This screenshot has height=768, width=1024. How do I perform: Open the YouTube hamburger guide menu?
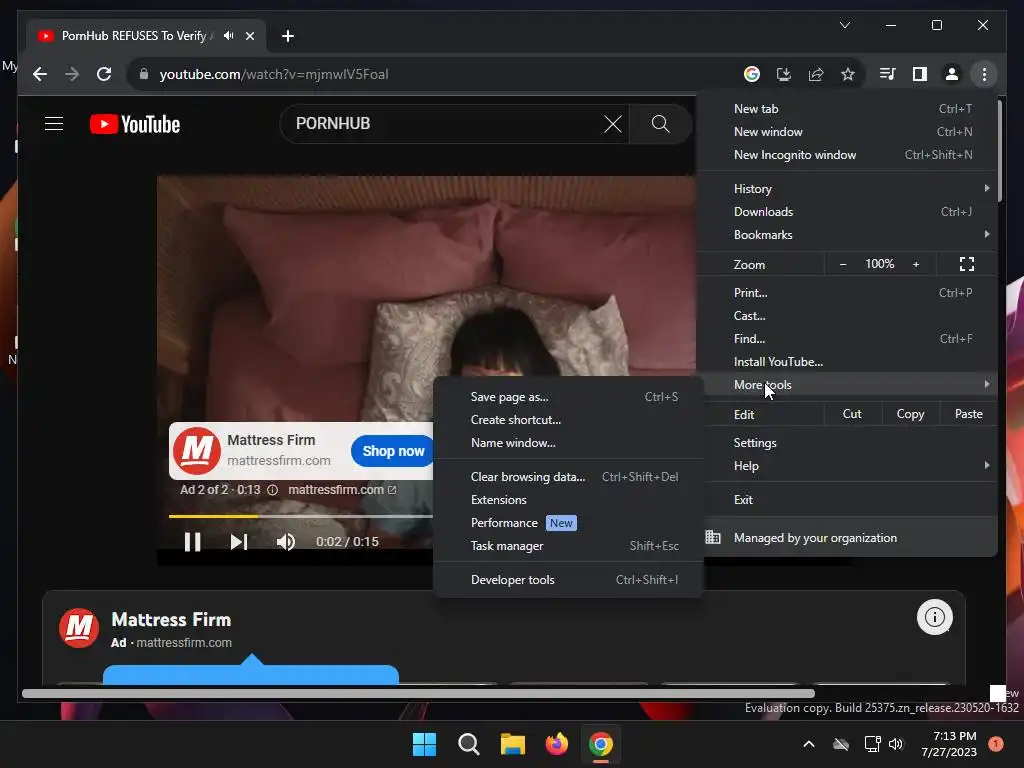tap(54, 123)
